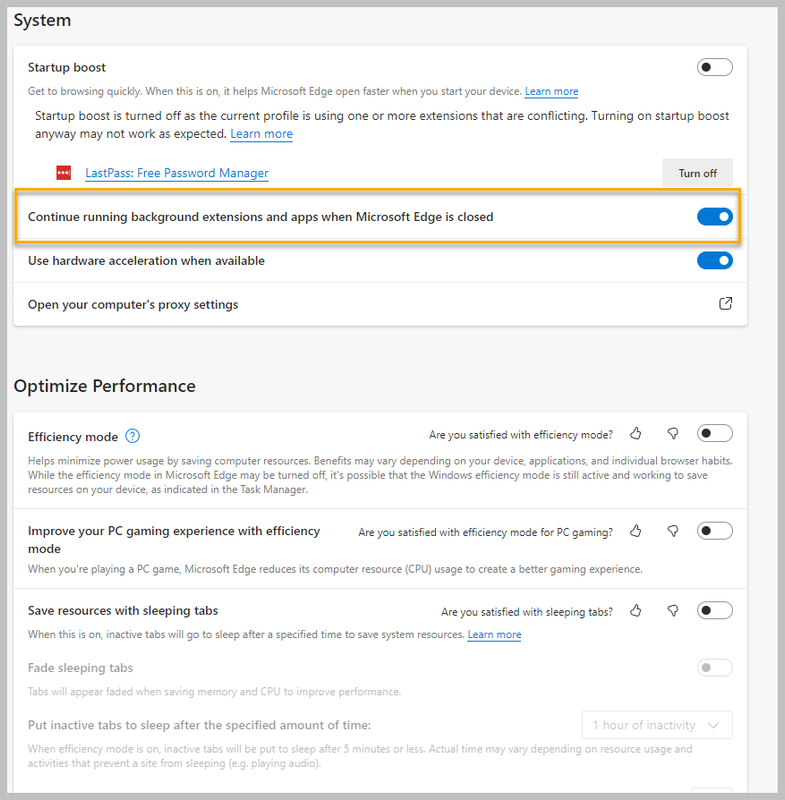Click thumbs up for PC gaming efficiency
Screen dimensions: 785x800
pos(636,531)
